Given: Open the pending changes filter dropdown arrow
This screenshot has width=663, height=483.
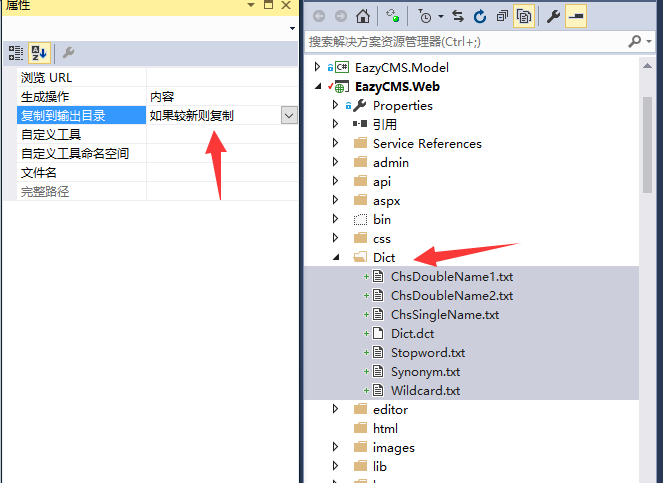Looking at the screenshot, I should click(x=441, y=16).
